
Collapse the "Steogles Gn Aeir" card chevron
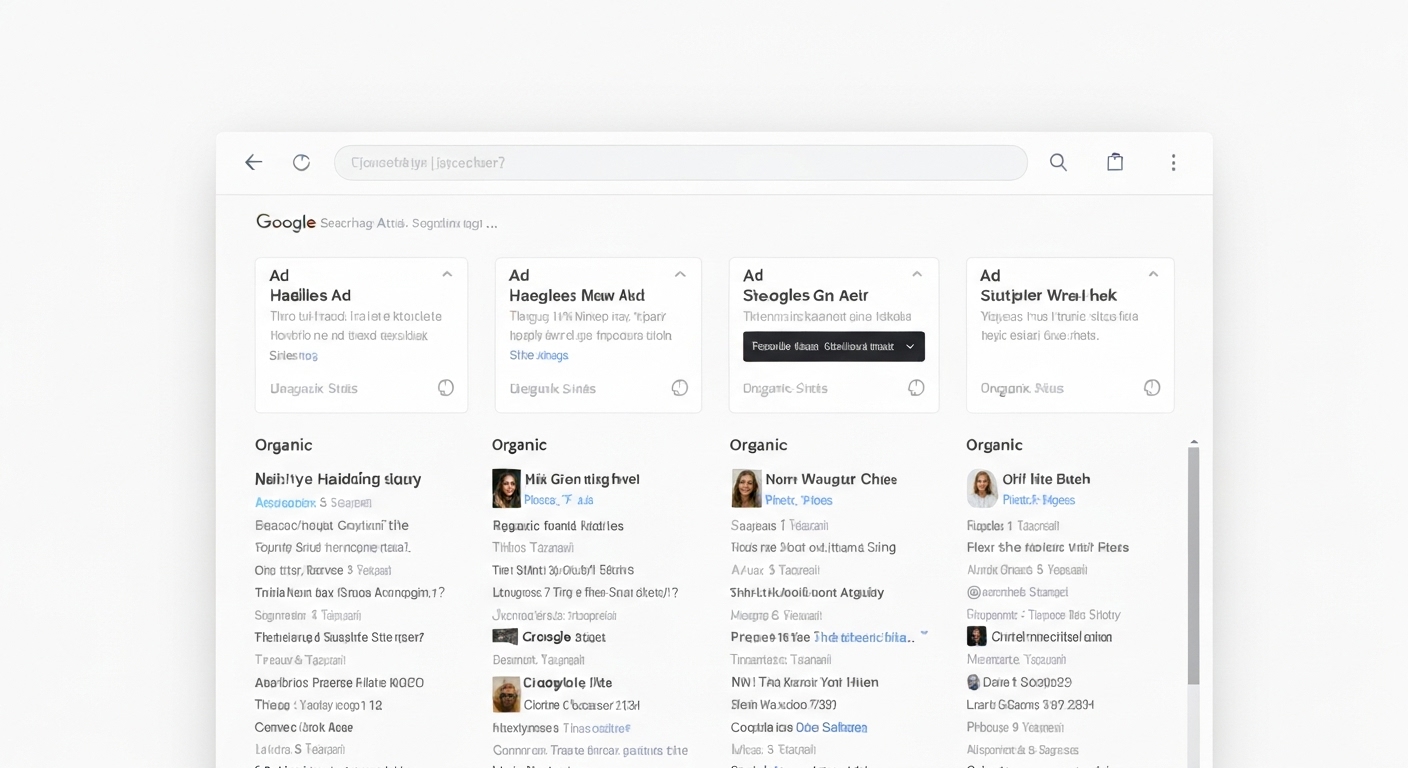[916, 274]
